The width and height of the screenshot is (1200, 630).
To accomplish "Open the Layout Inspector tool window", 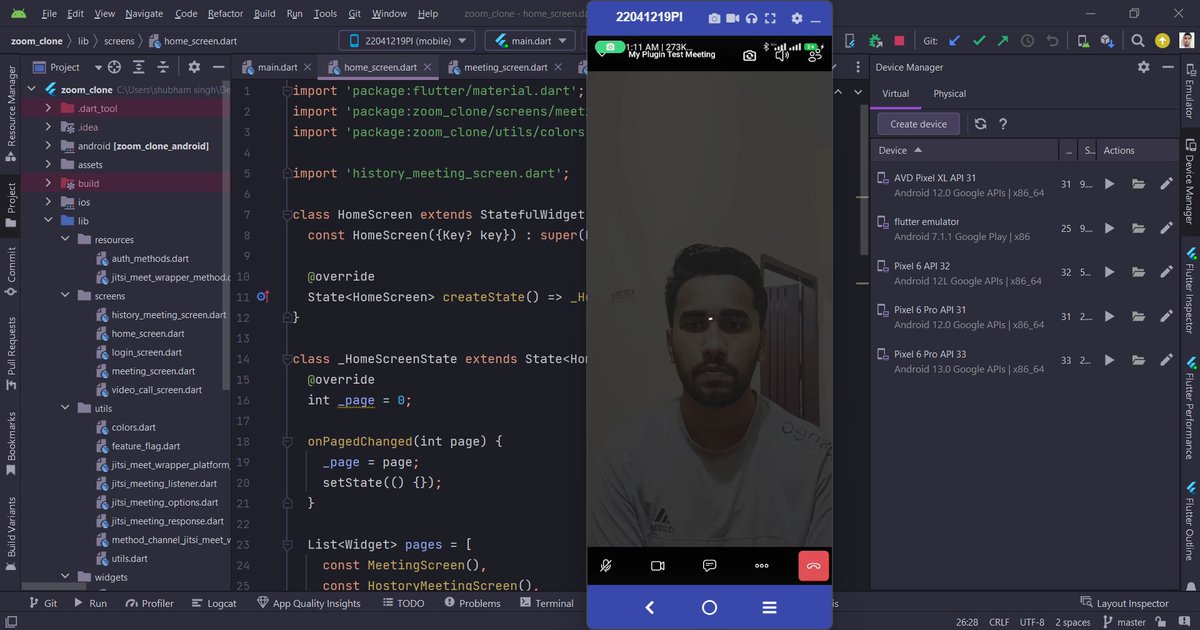I will (1125, 603).
